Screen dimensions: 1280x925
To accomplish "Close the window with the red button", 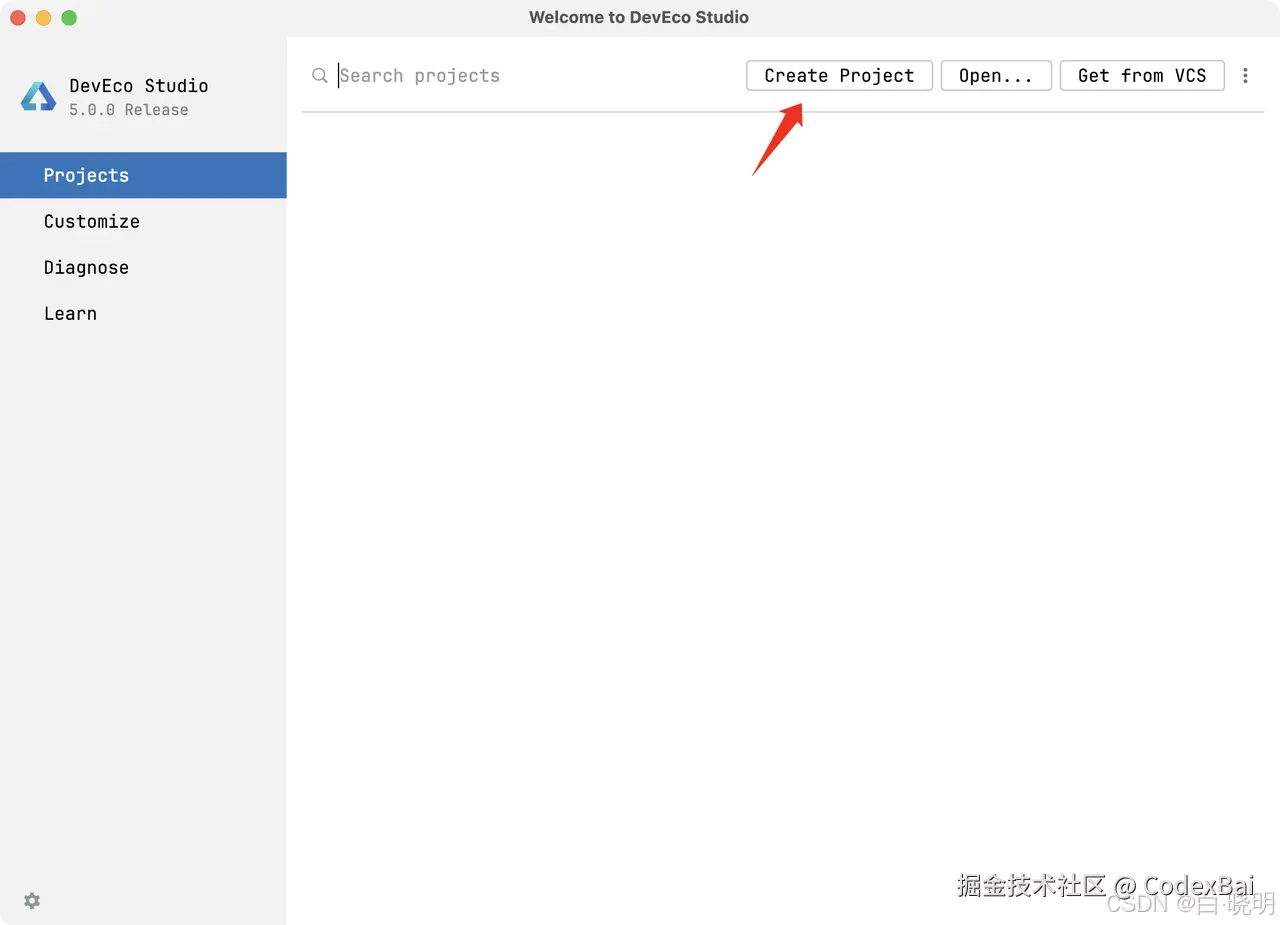I will coord(18,18).
